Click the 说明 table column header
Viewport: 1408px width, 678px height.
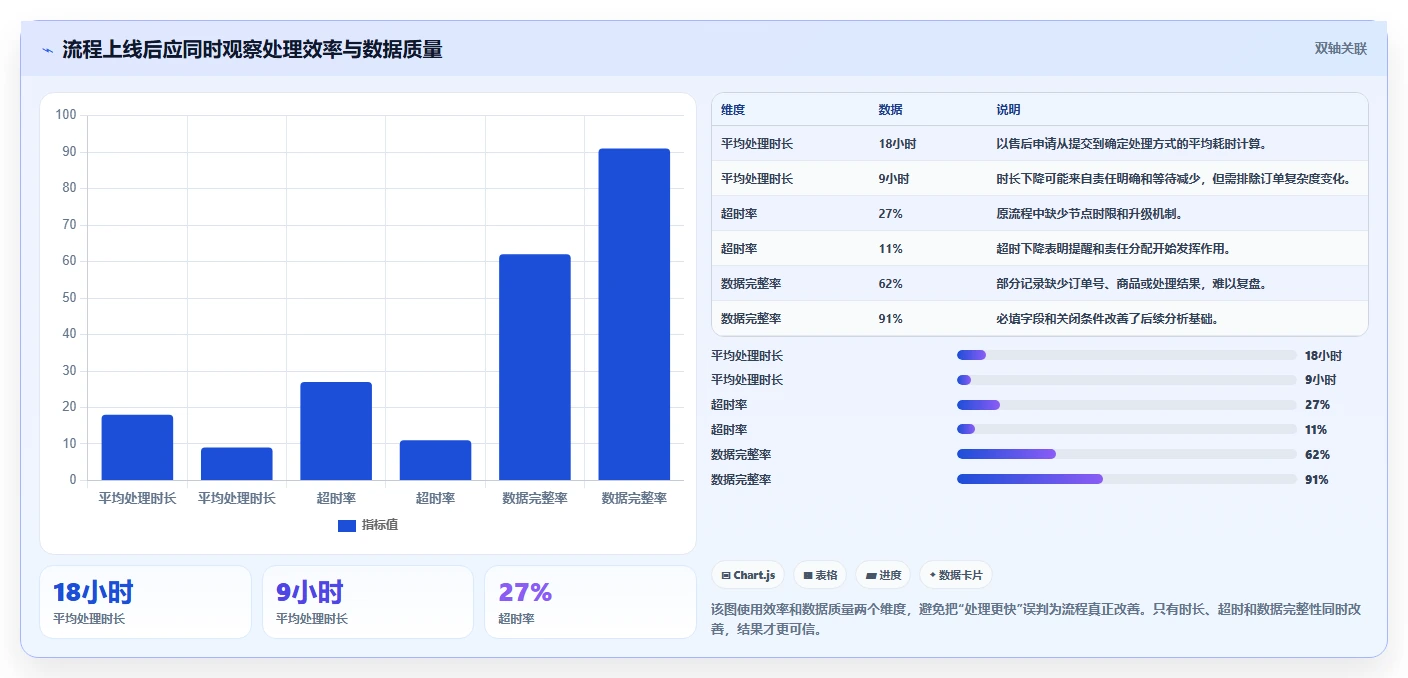click(1008, 110)
